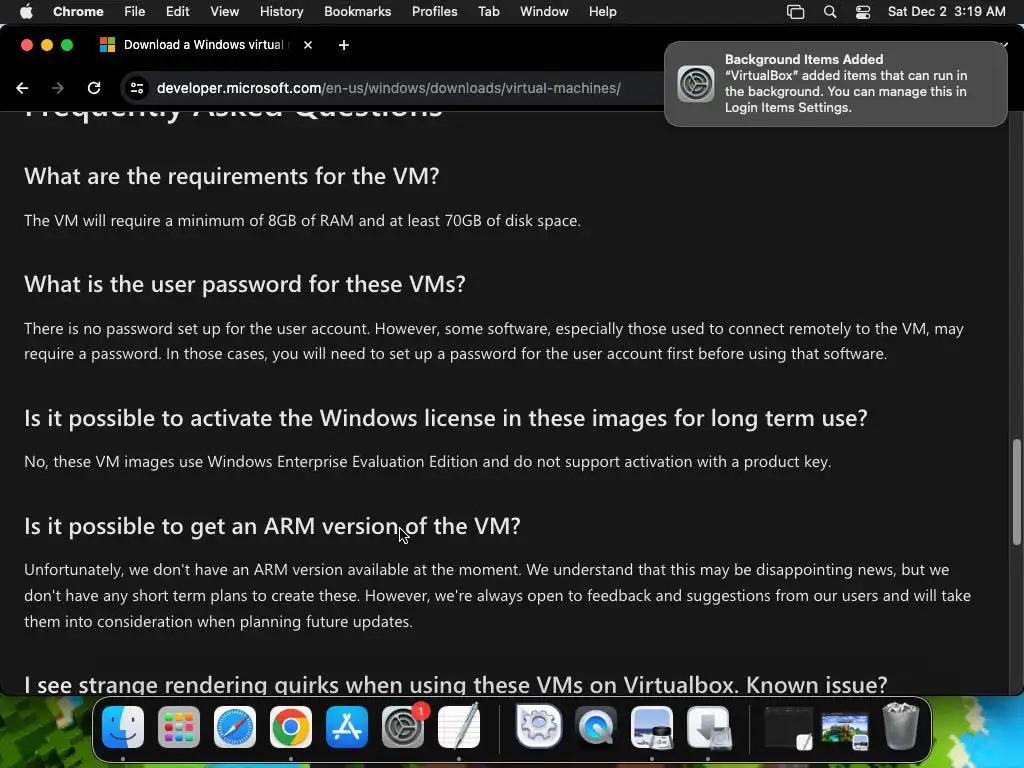
Task: Open App Store from the Dock
Action: pos(347,727)
